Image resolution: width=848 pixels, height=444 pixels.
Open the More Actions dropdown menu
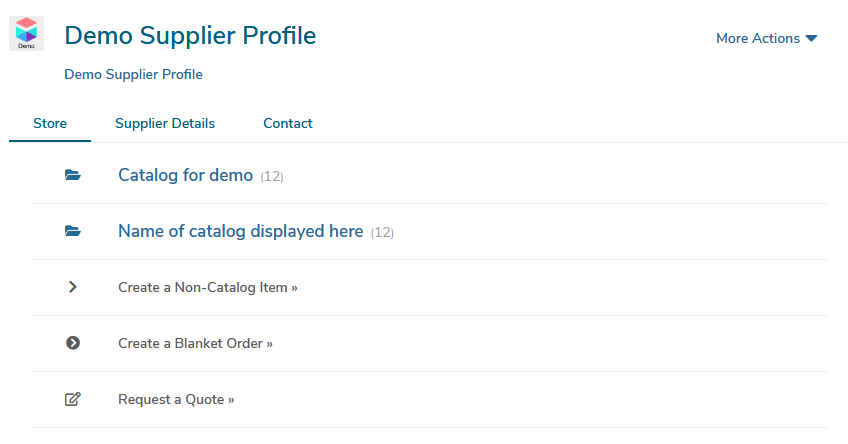(x=766, y=38)
